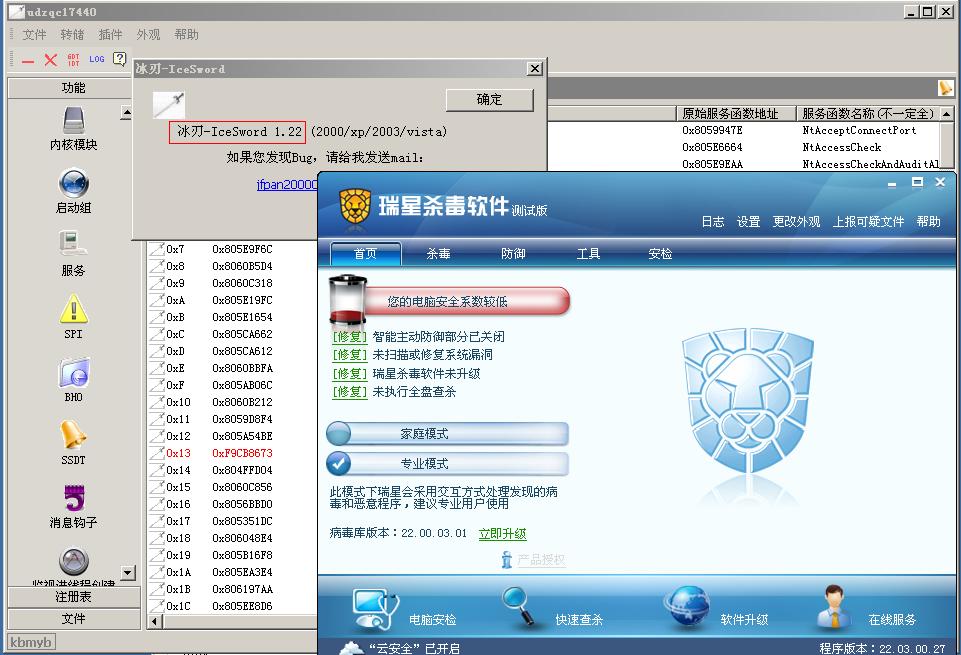Switch to 安检 security check tab

point(661,254)
